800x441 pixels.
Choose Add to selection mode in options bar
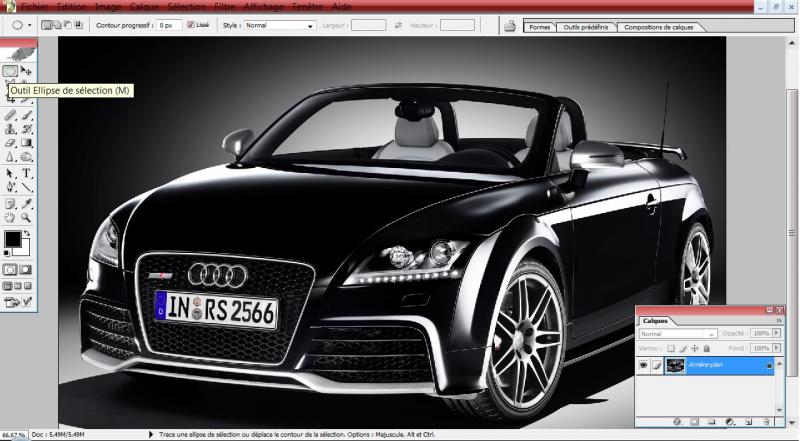pyautogui.click(x=57, y=24)
